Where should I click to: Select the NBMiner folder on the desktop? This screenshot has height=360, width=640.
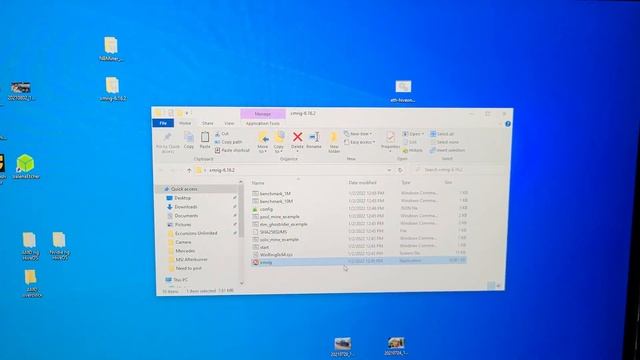tap(111, 49)
